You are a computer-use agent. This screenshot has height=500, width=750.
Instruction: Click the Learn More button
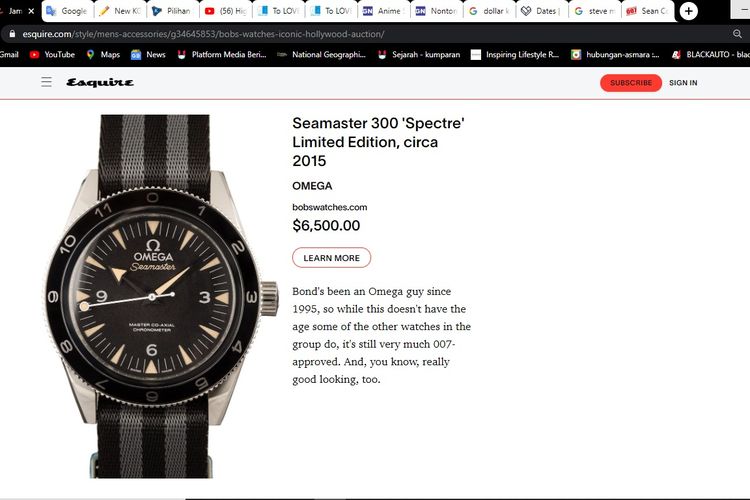point(331,258)
